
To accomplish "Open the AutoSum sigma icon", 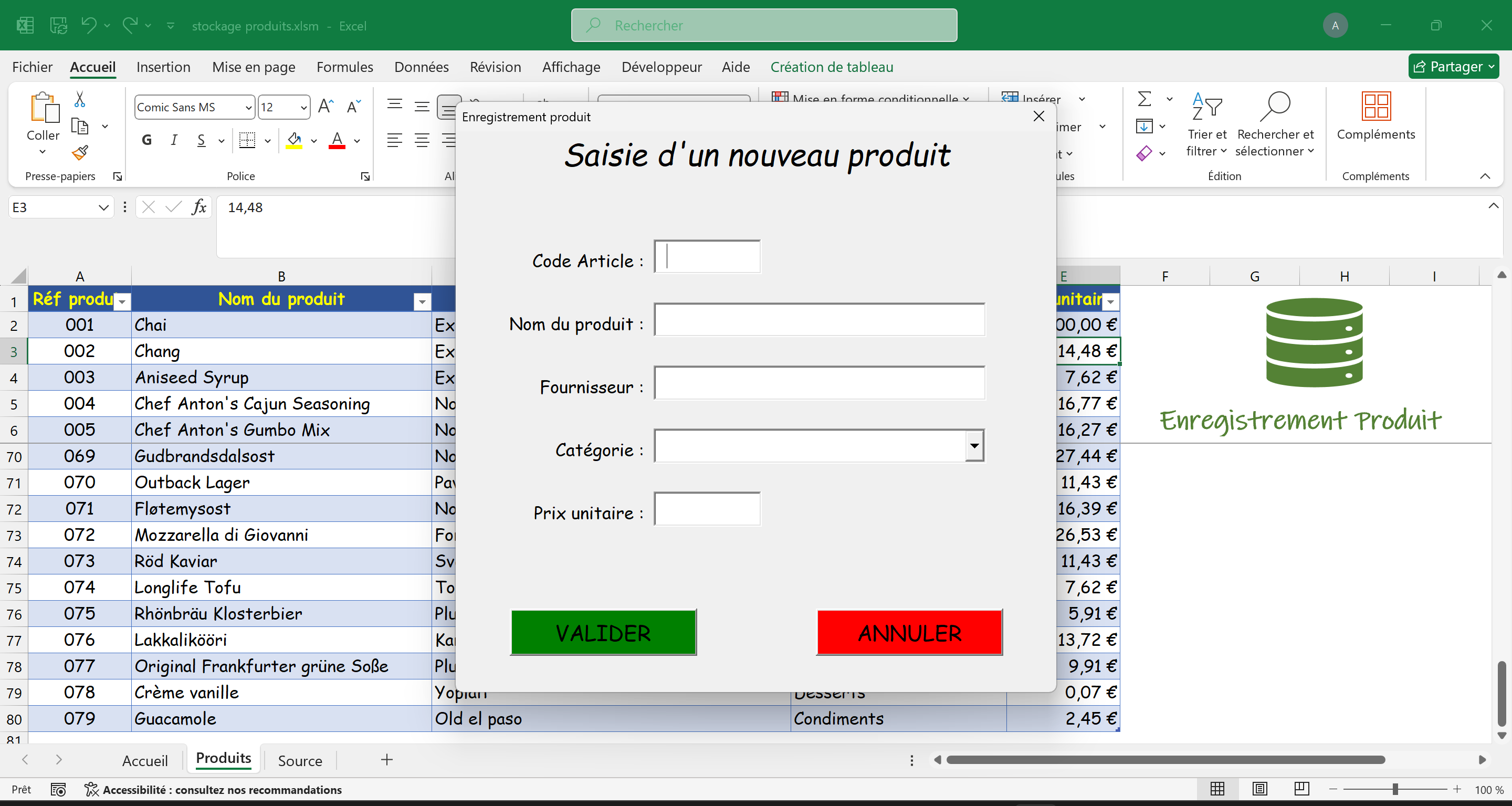I will click(1144, 99).
